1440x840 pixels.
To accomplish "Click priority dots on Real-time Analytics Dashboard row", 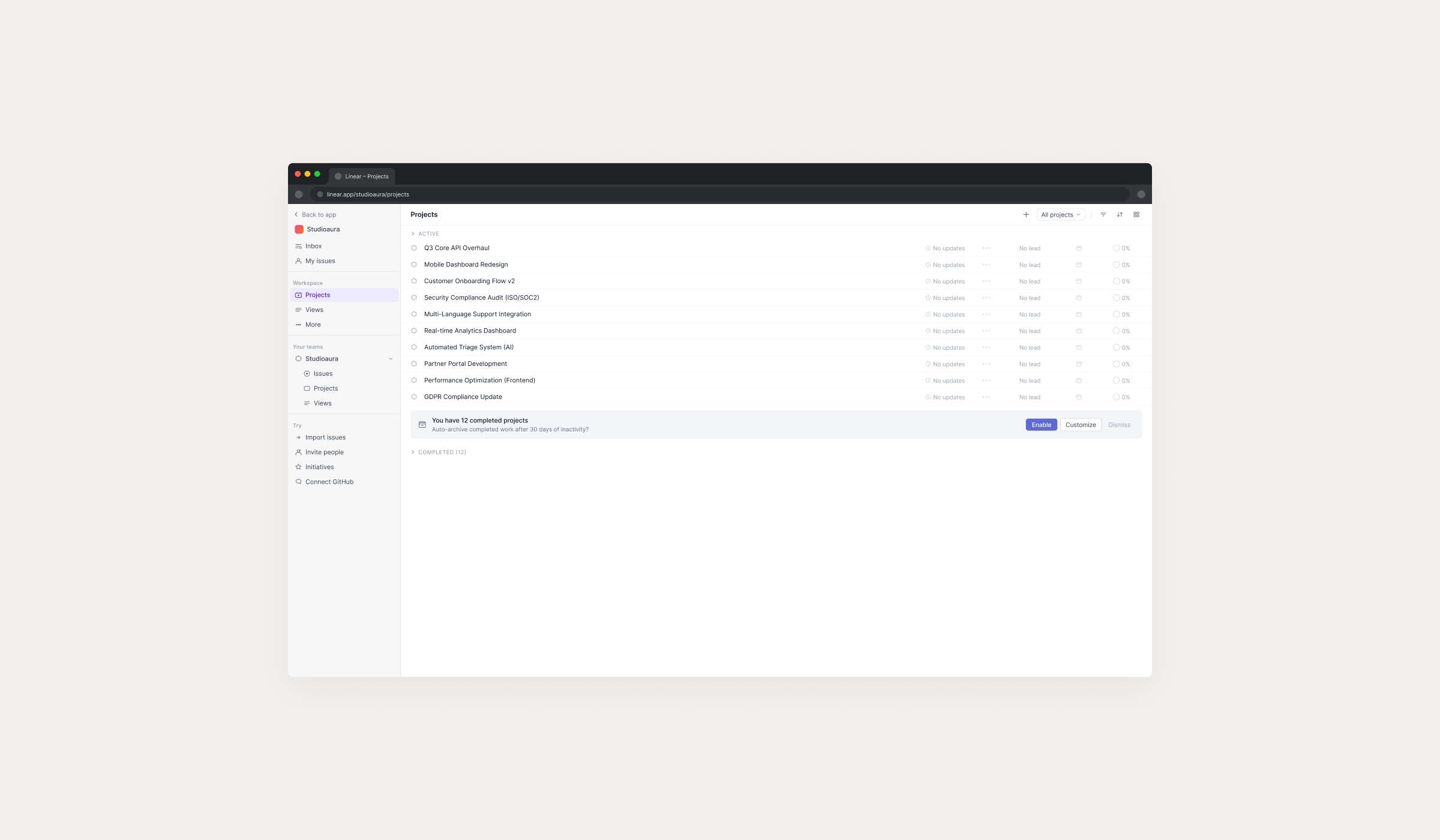I will coord(986,331).
